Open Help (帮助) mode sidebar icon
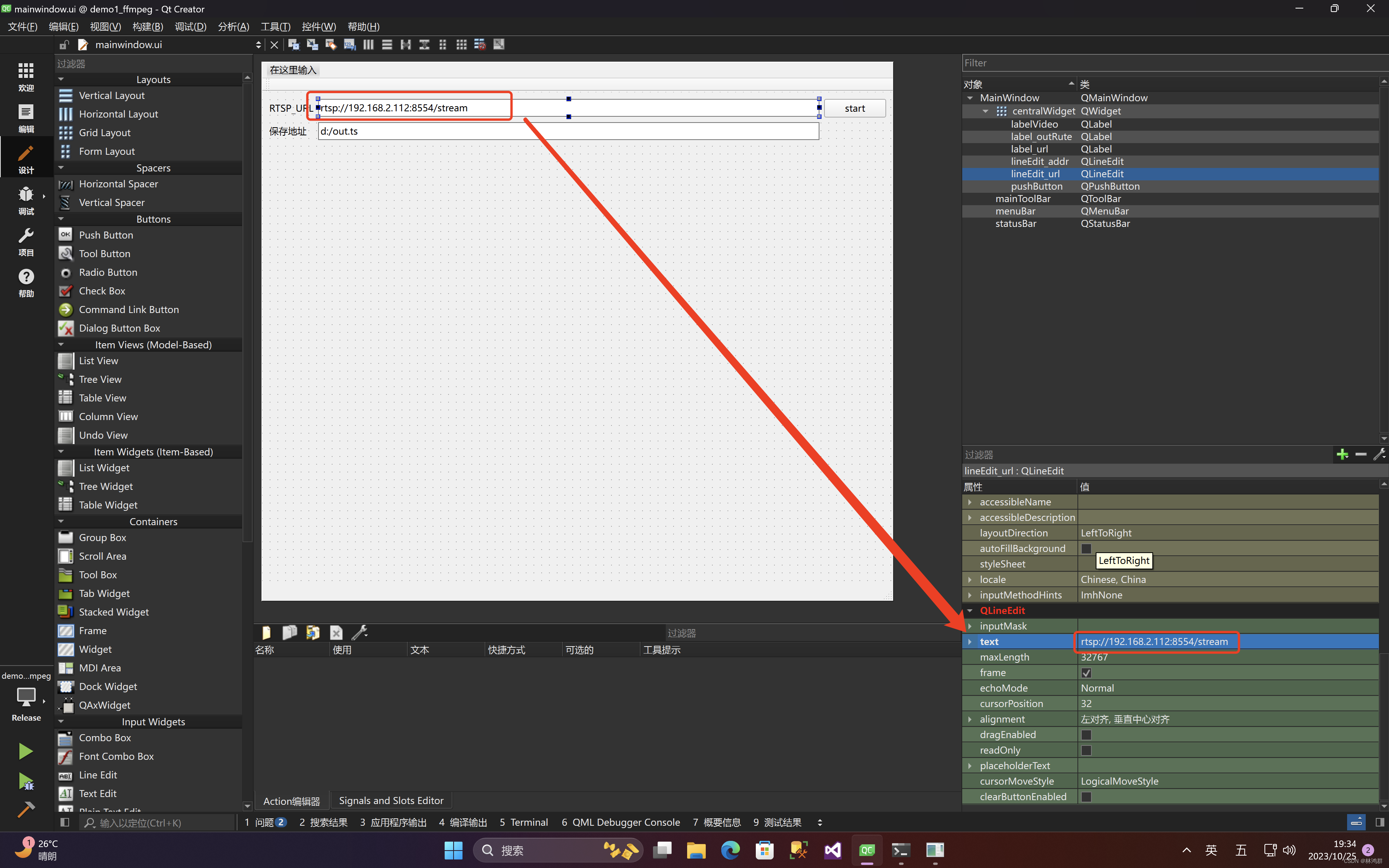Screen dimensions: 1389x868 point(26,283)
